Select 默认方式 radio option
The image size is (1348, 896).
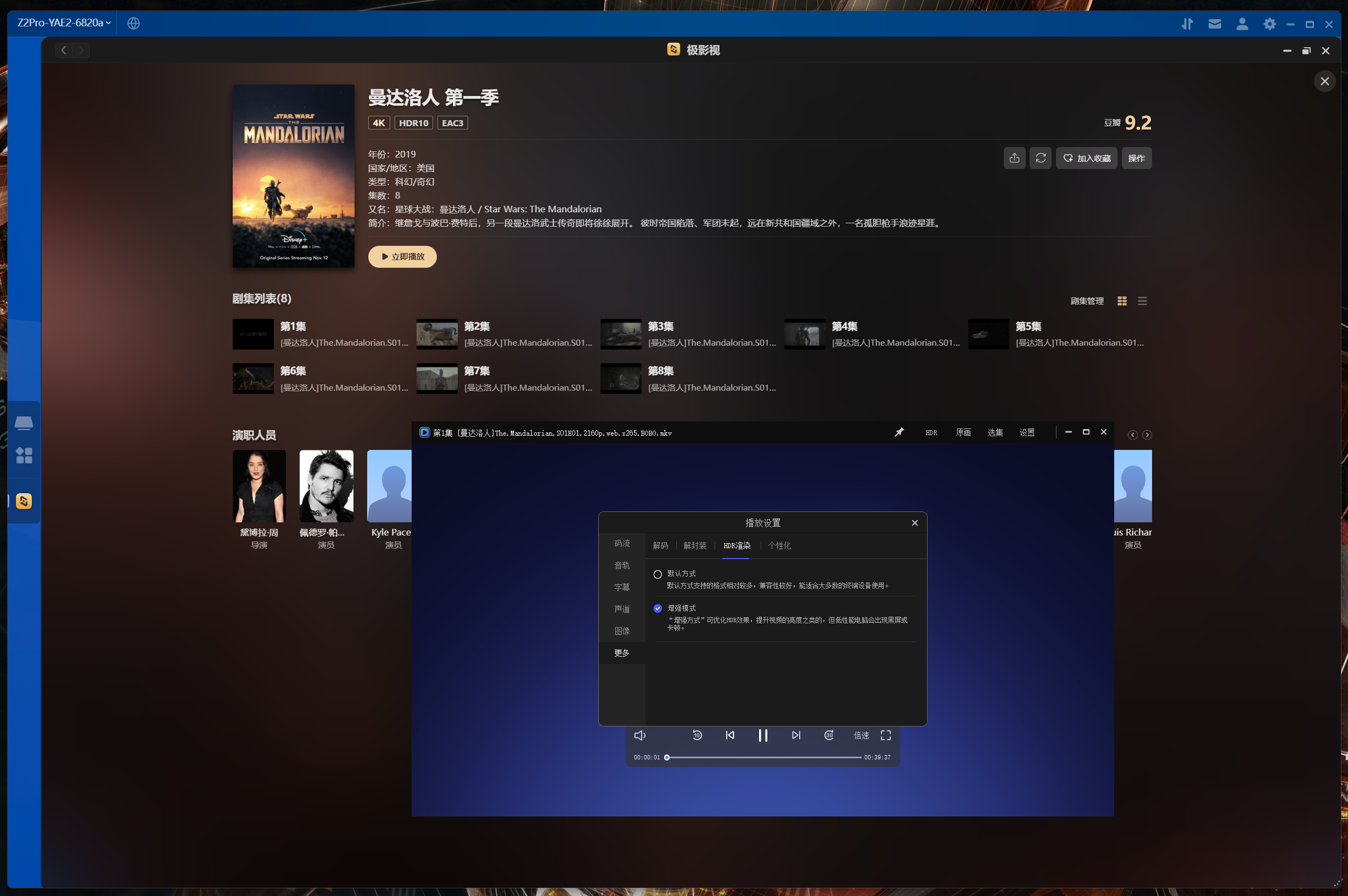(658, 574)
